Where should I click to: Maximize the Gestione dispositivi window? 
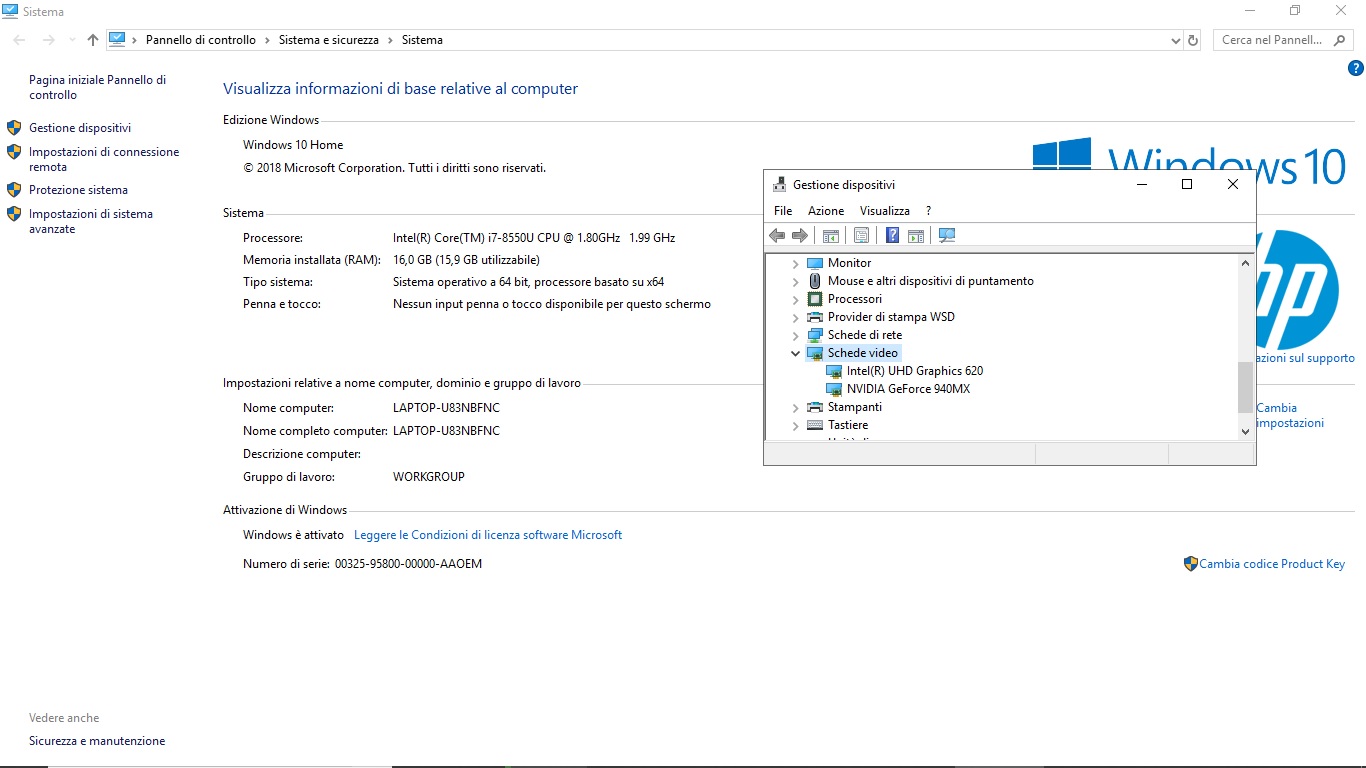pyautogui.click(x=1187, y=184)
